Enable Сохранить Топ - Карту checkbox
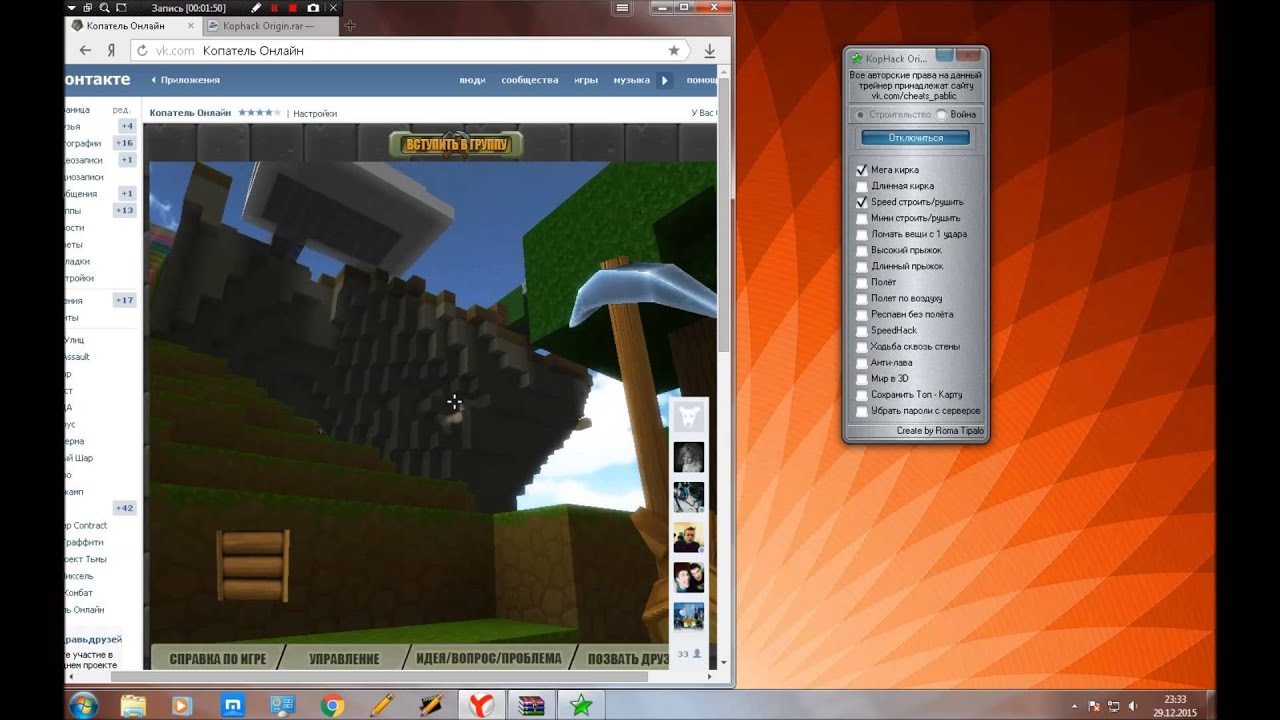 click(862, 395)
